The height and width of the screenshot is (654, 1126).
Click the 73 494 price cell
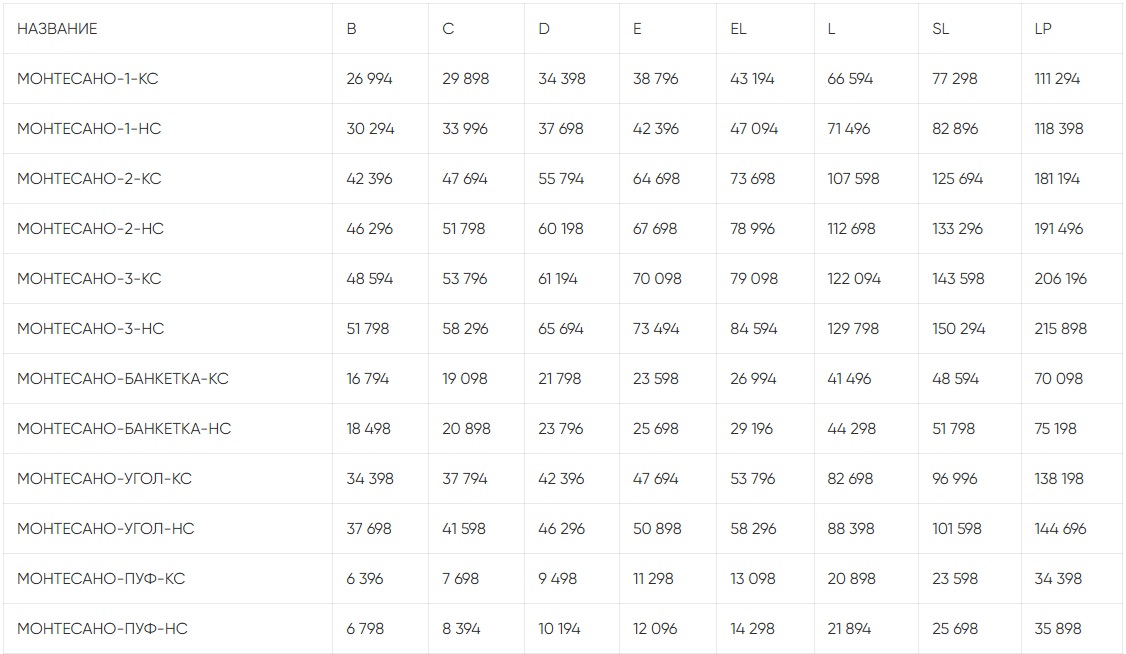pos(656,329)
